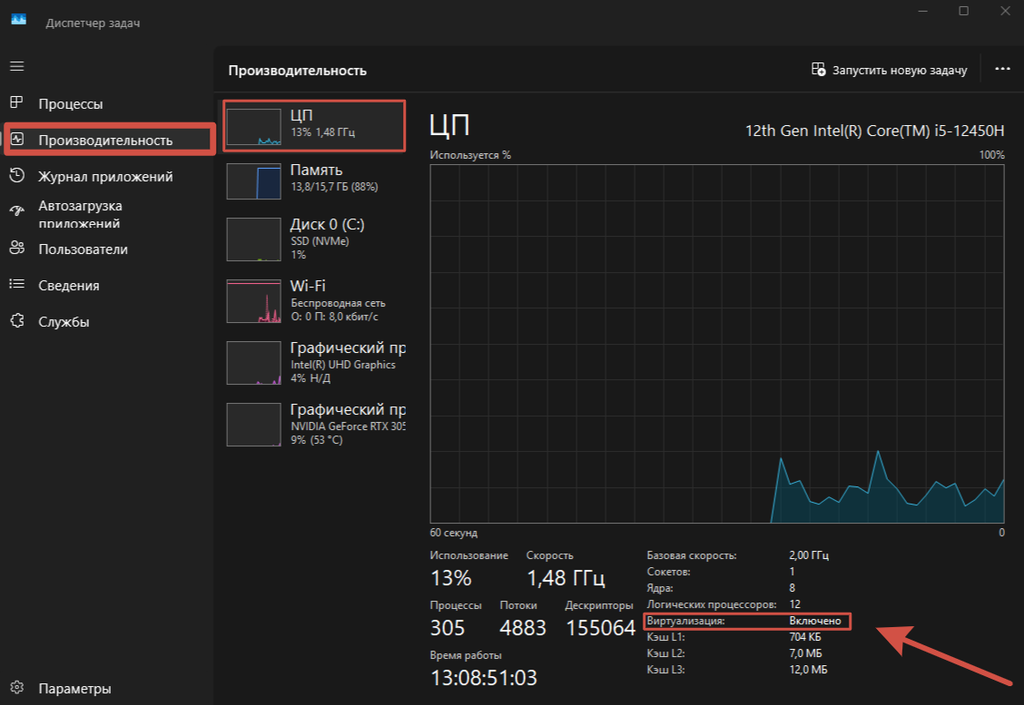Click the Details list icon
Viewport: 1024px width, 705px height.
point(17,284)
